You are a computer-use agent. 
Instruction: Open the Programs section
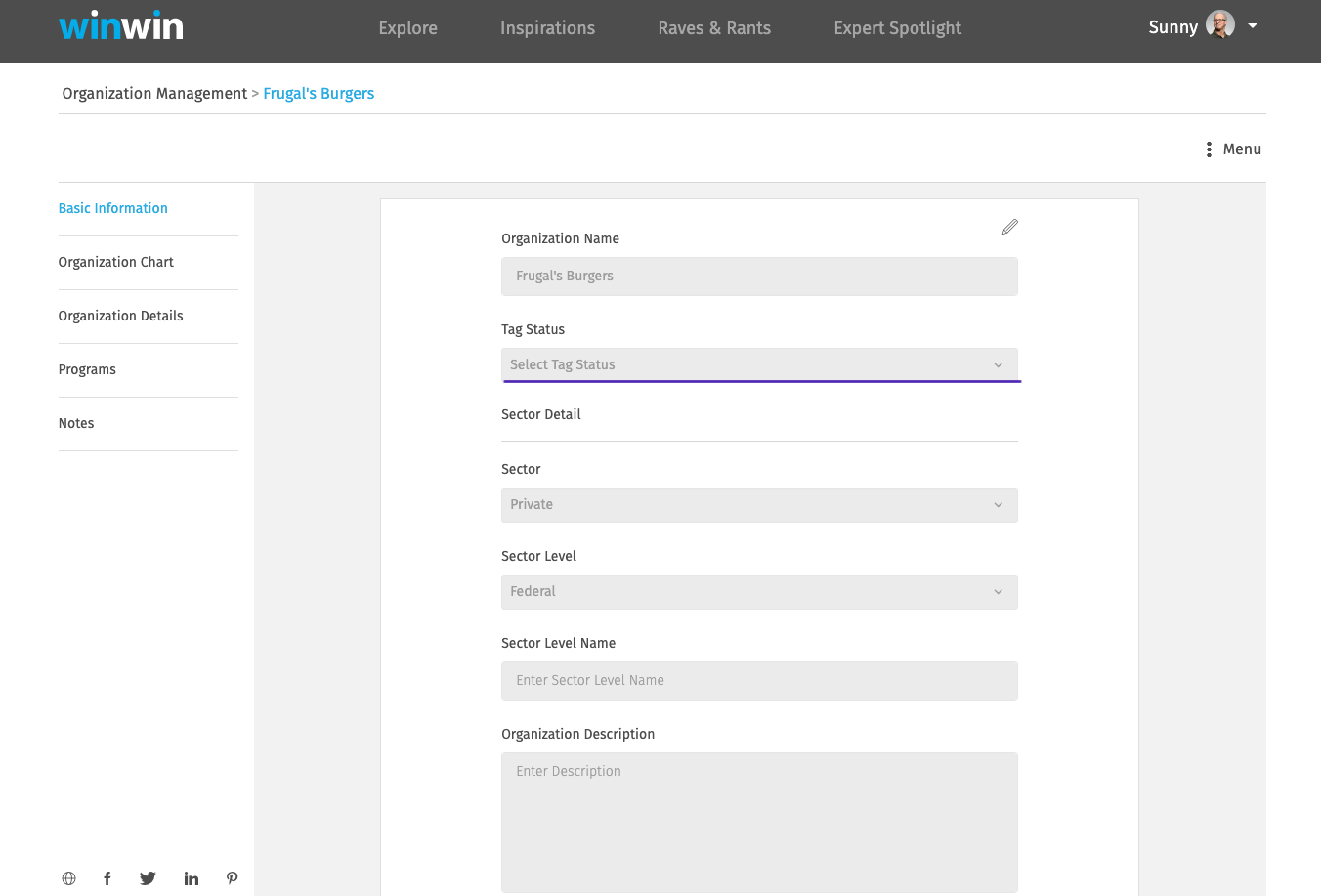point(87,369)
